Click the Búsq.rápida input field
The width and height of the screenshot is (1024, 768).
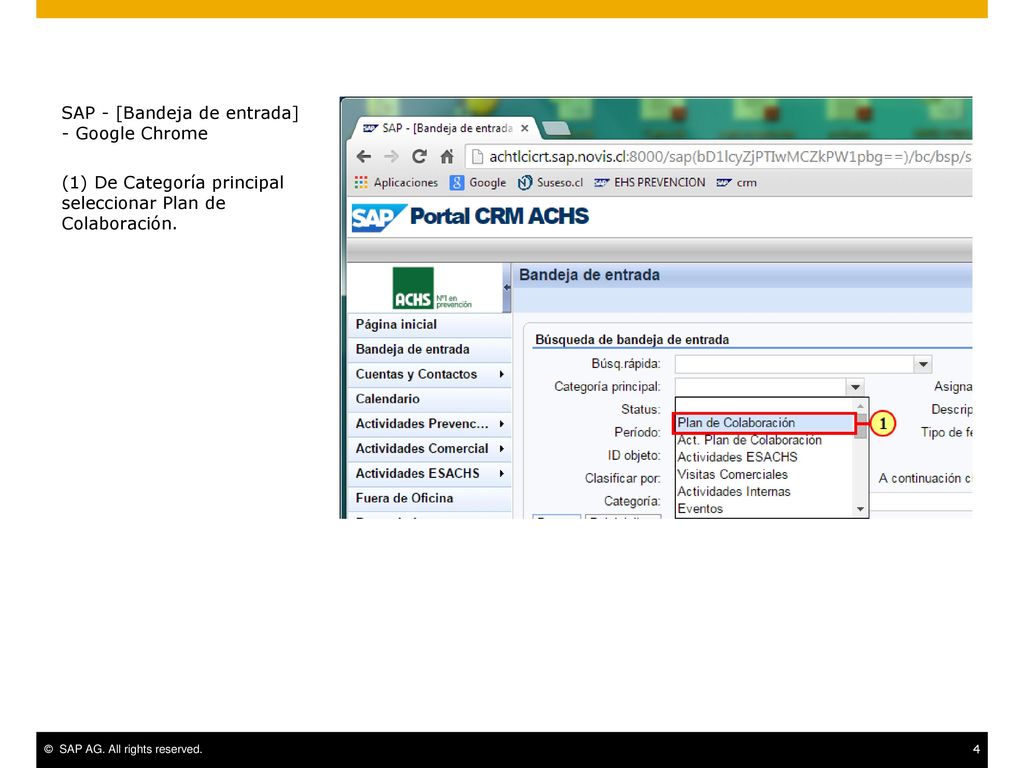pyautogui.click(x=794, y=364)
